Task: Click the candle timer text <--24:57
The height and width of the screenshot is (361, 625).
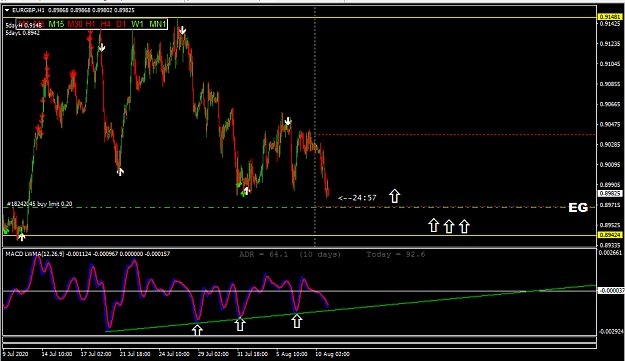Action: point(357,198)
